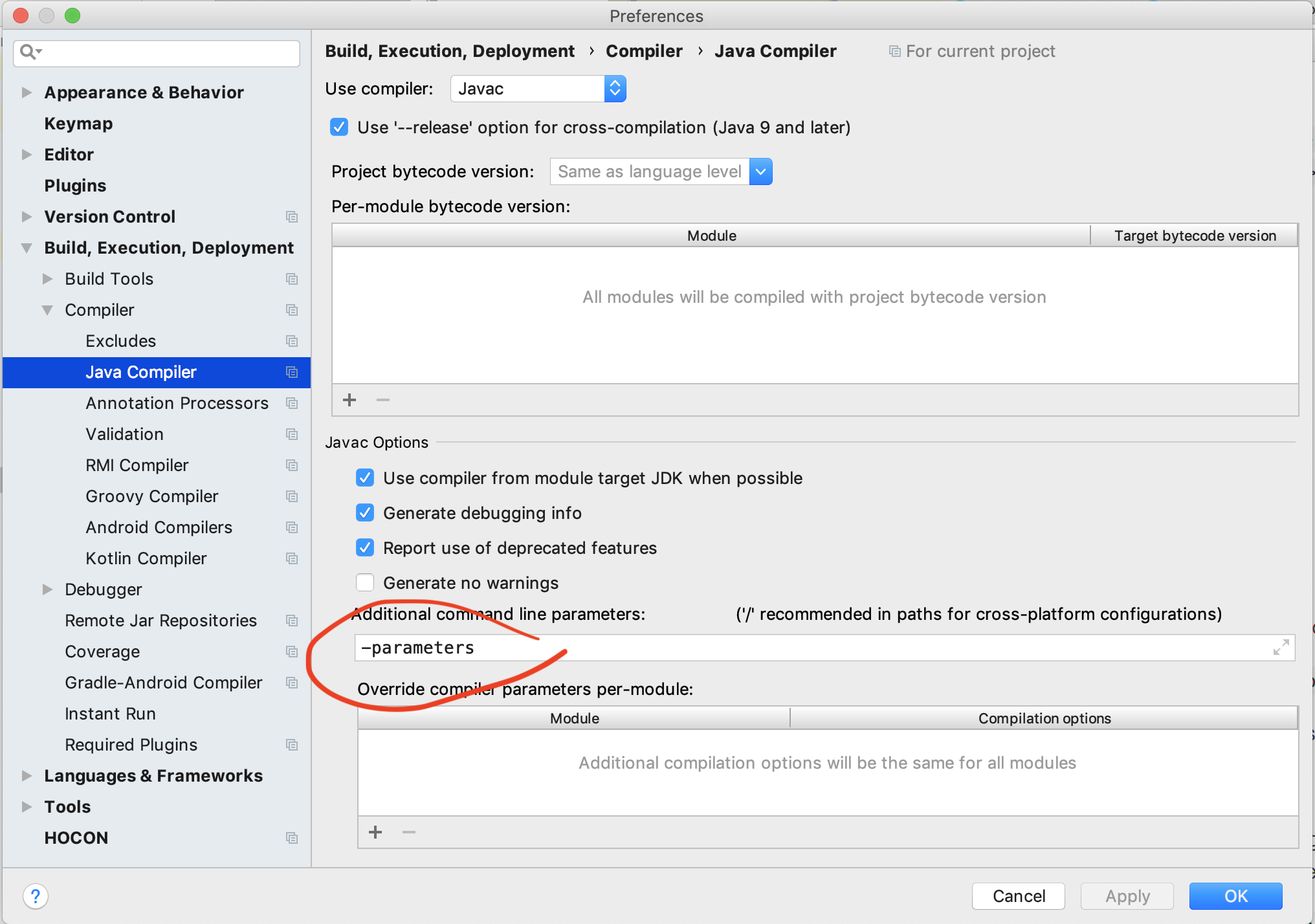Disable '--release' option for cross-compilation
Screen dimensions: 1315x924
(339, 127)
